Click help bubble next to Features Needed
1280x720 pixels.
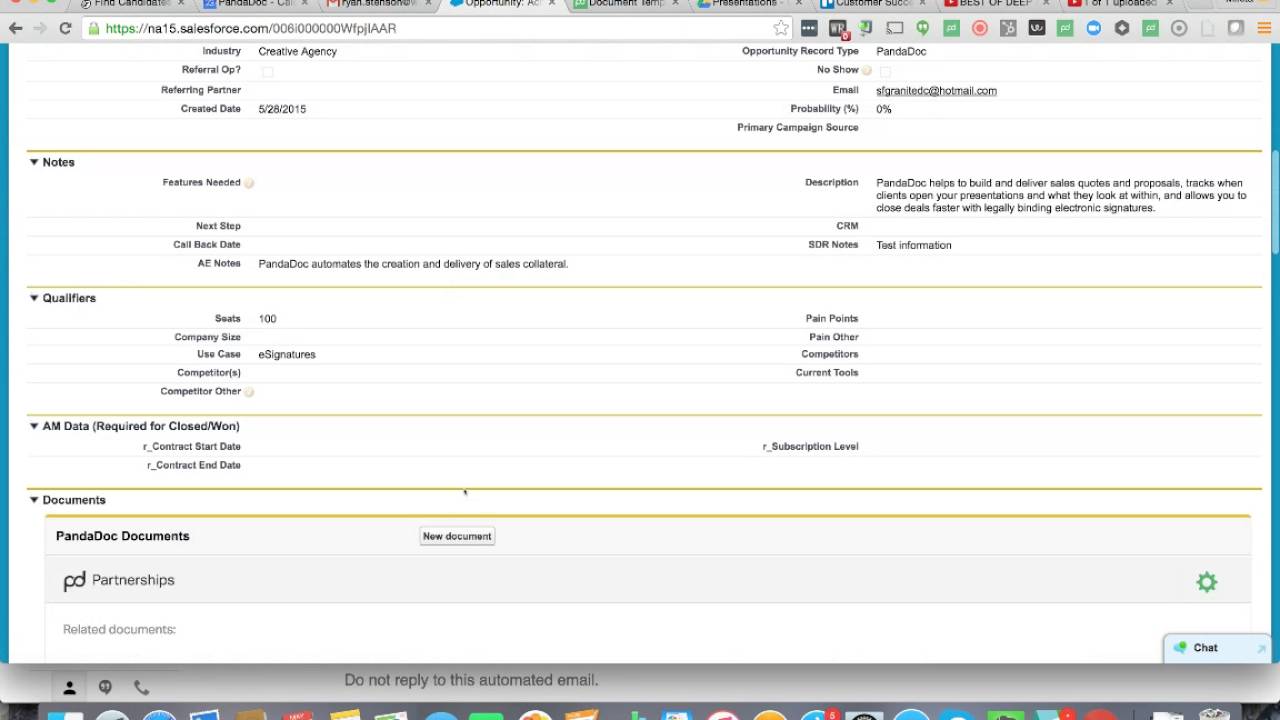(x=249, y=183)
